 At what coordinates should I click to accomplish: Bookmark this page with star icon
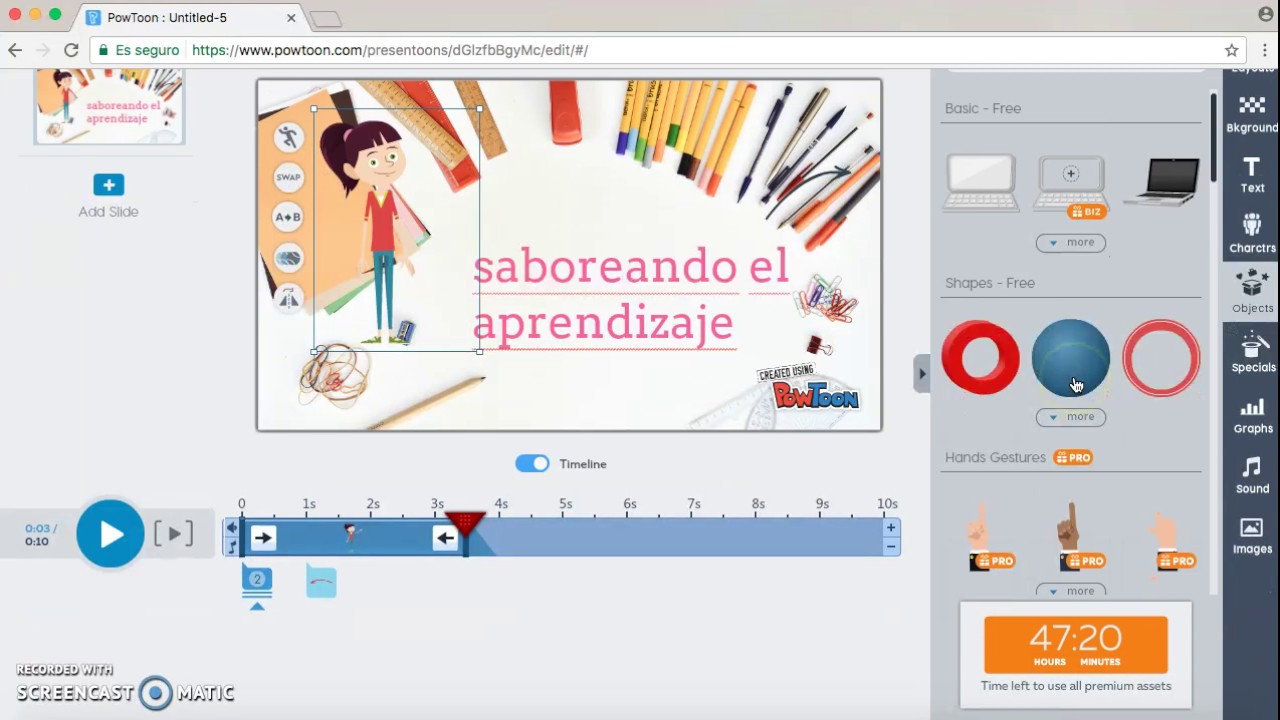click(x=1232, y=50)
